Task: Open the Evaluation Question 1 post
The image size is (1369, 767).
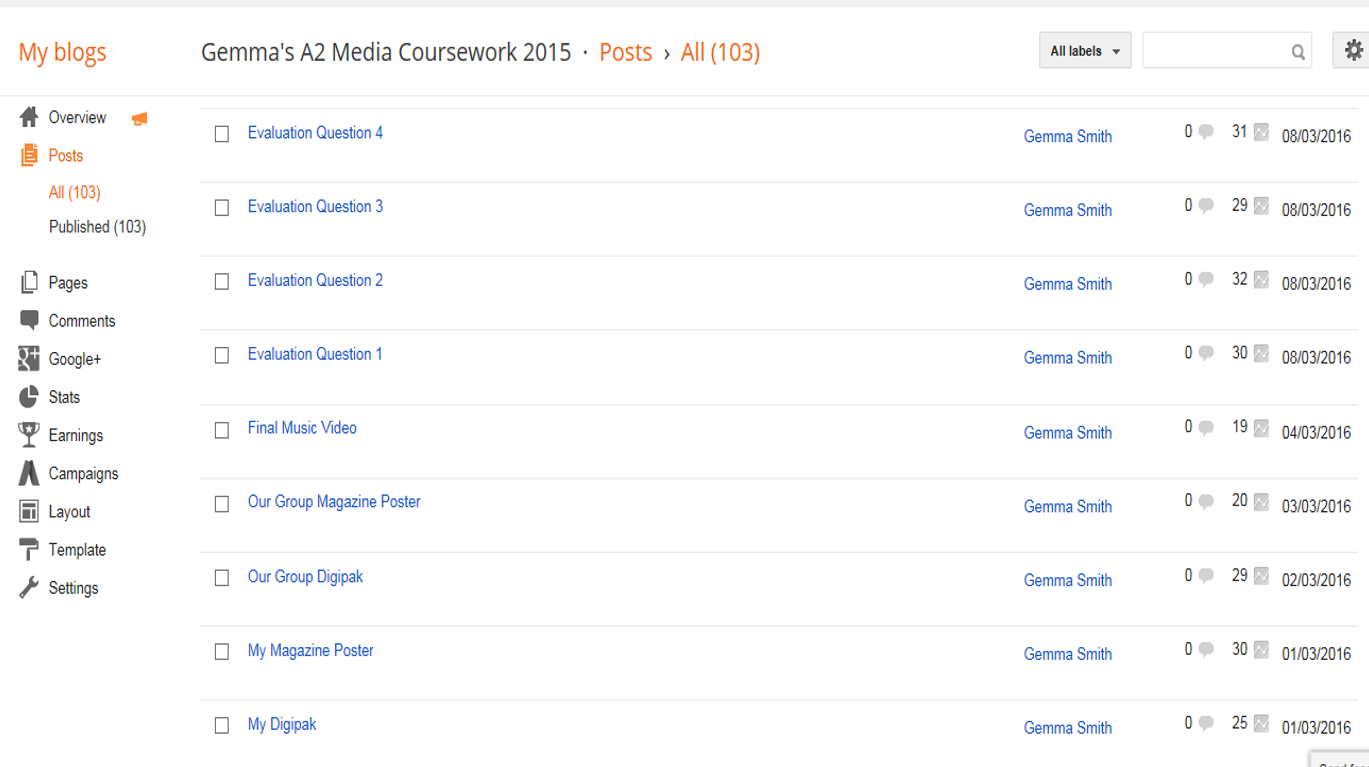Action: click(315, 354)
